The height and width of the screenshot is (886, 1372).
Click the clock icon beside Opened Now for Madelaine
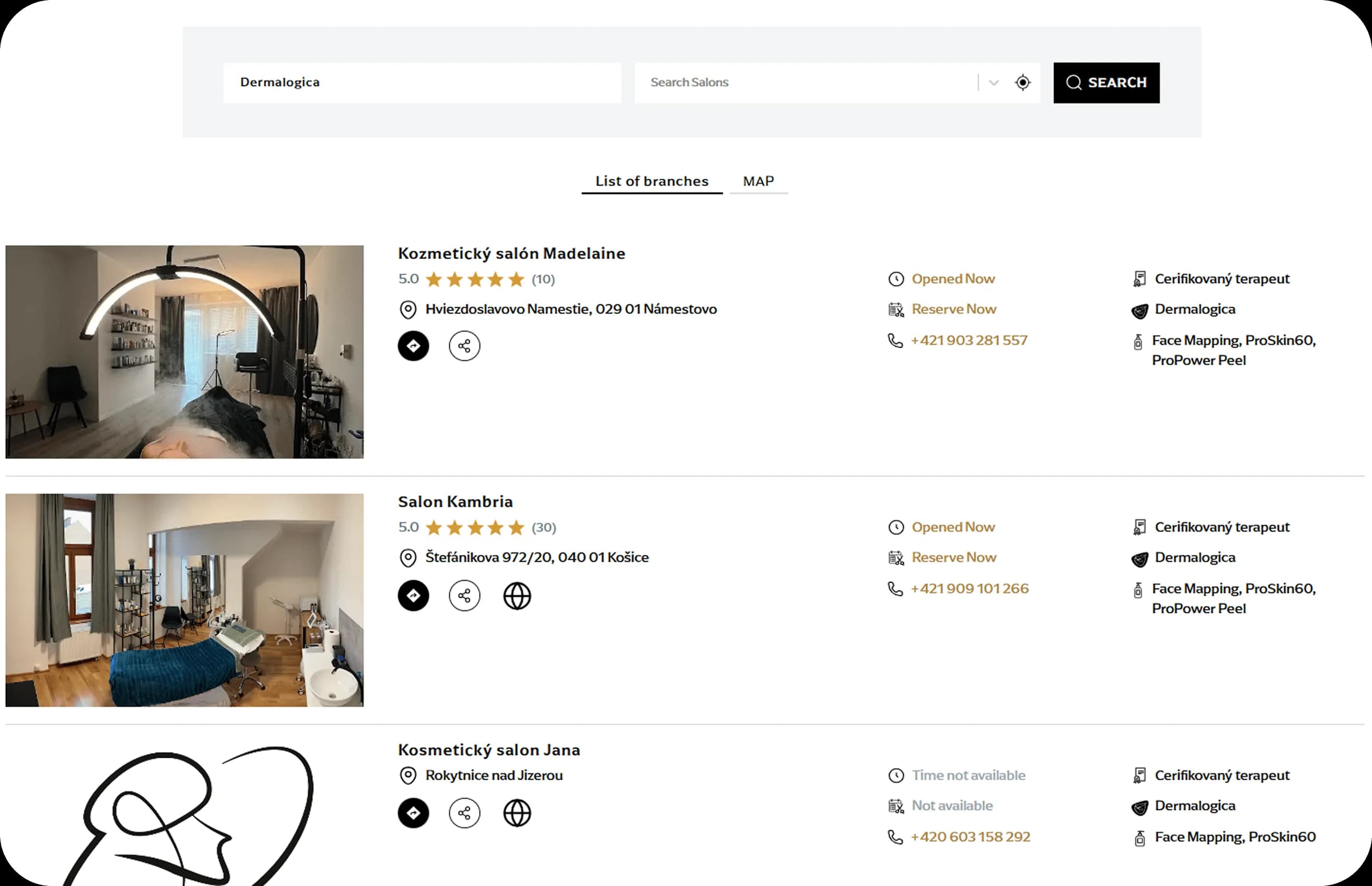coord(896,279)
